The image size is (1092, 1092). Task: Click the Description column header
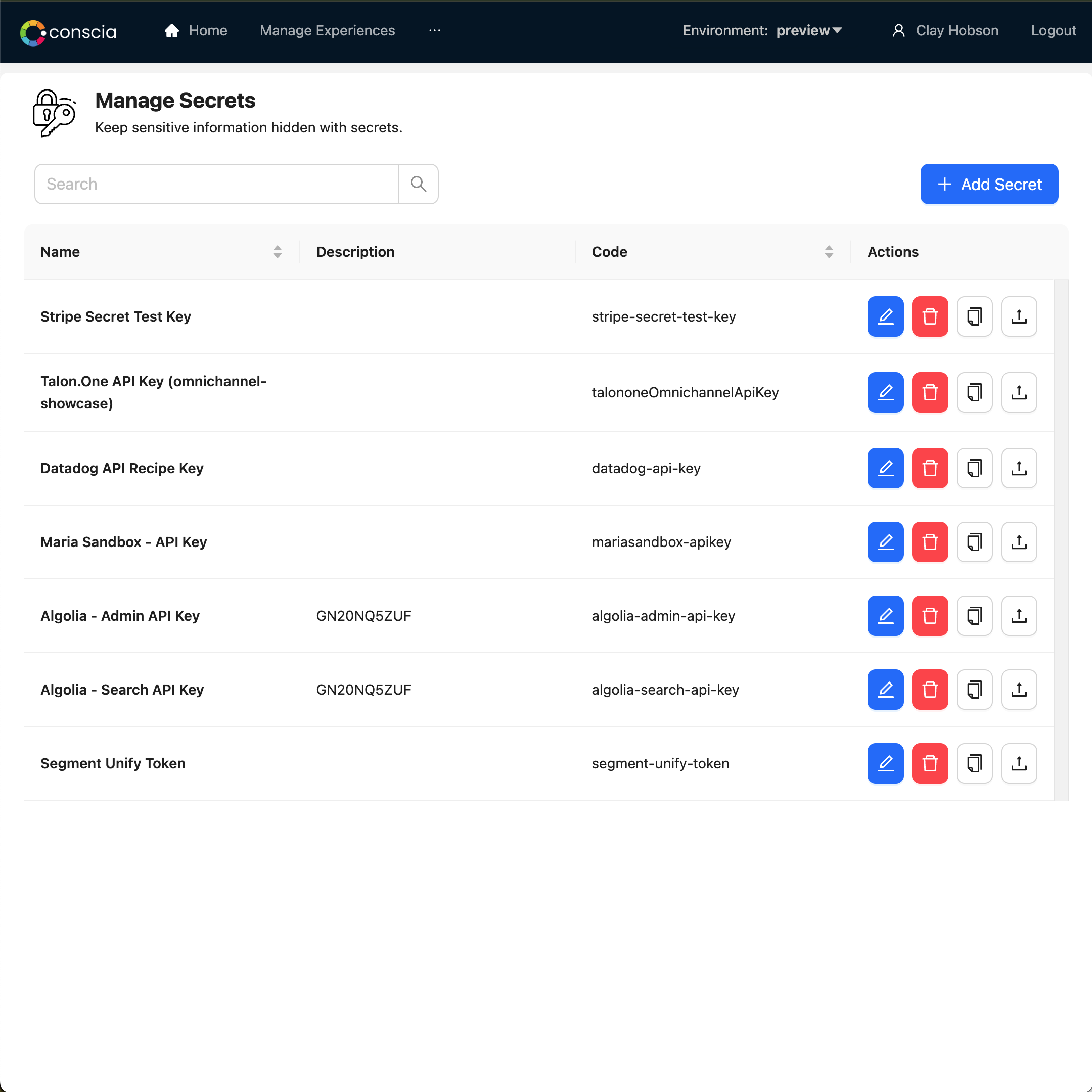pos(355,252)
